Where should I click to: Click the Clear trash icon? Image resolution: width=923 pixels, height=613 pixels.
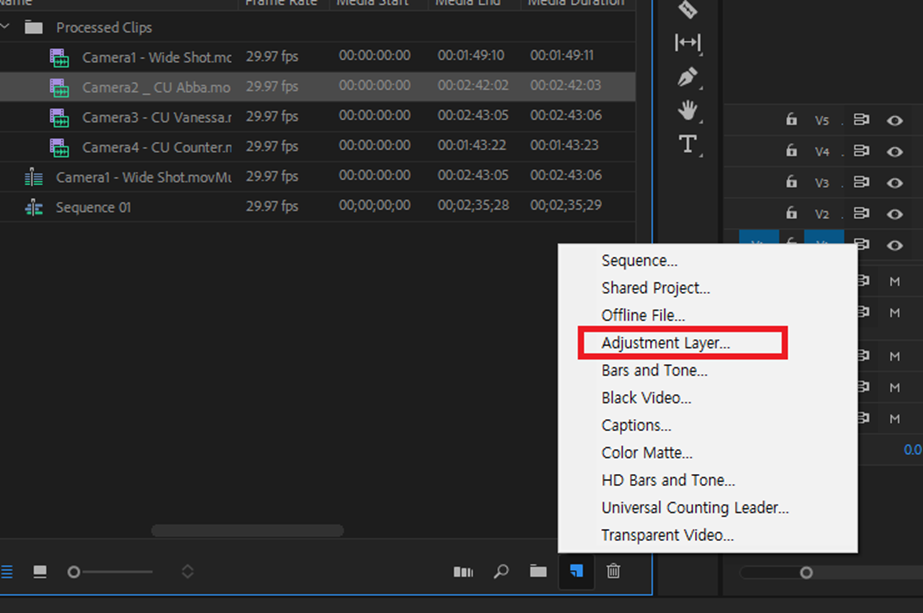(613, 571)
